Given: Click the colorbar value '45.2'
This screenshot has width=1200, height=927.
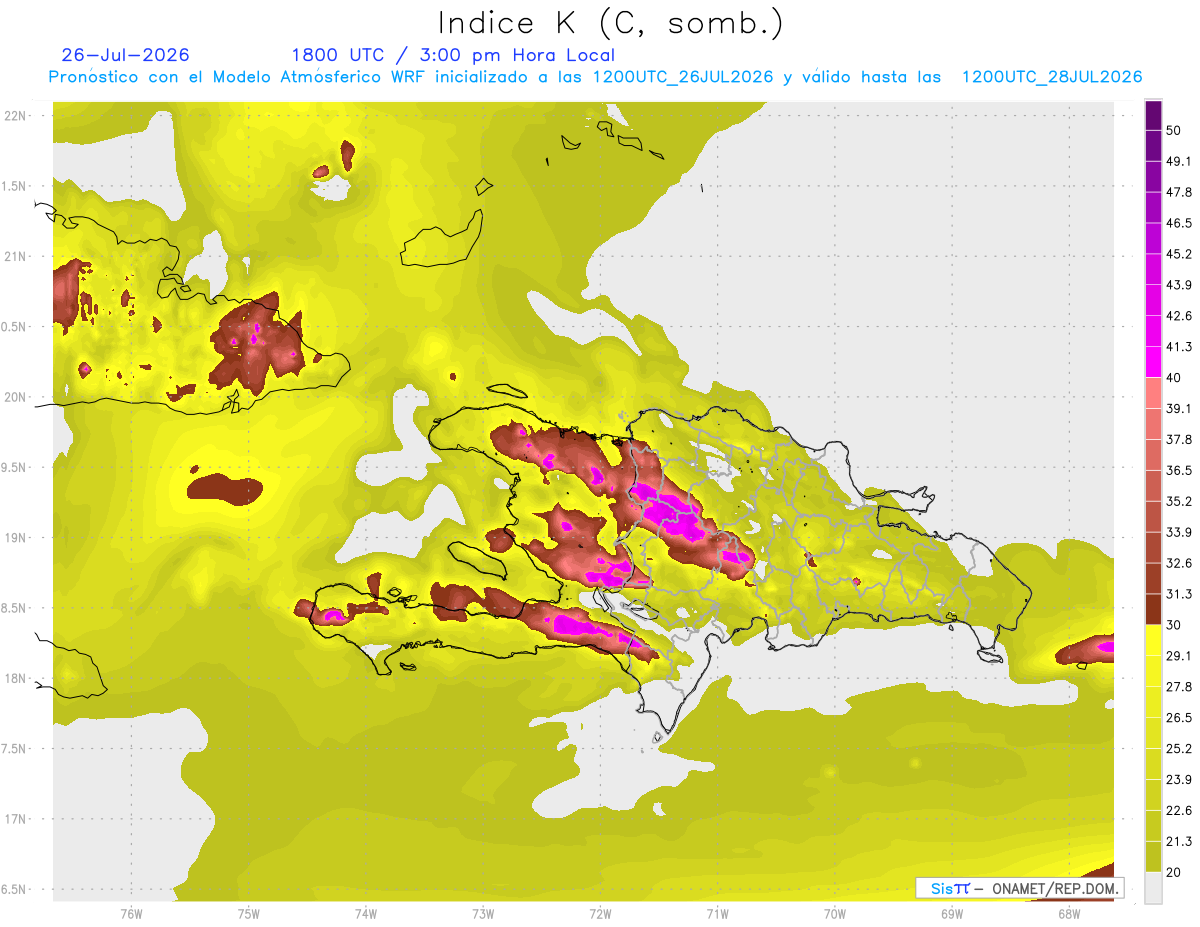Looking at the screenshot, I should (x=1179, y=254).
